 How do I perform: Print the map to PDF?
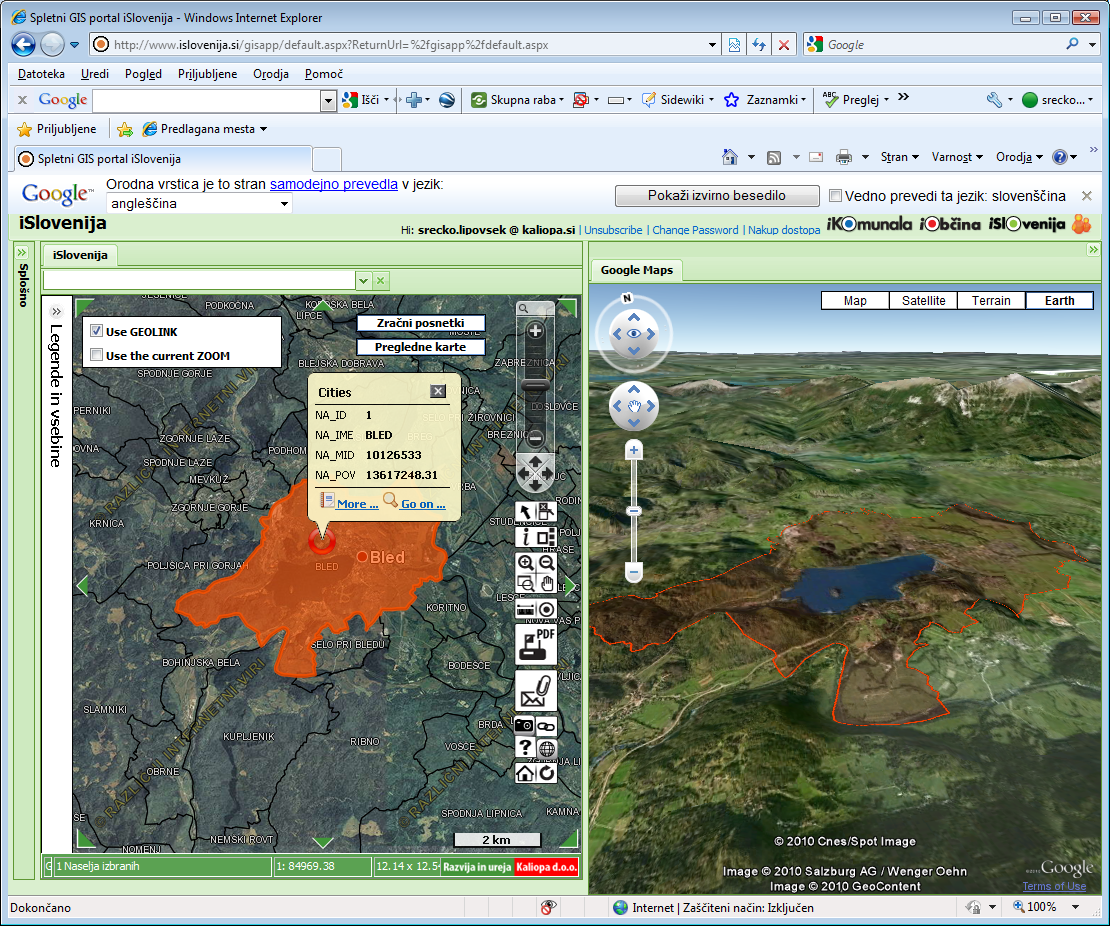pyautogui.click(x=536, y=644)
